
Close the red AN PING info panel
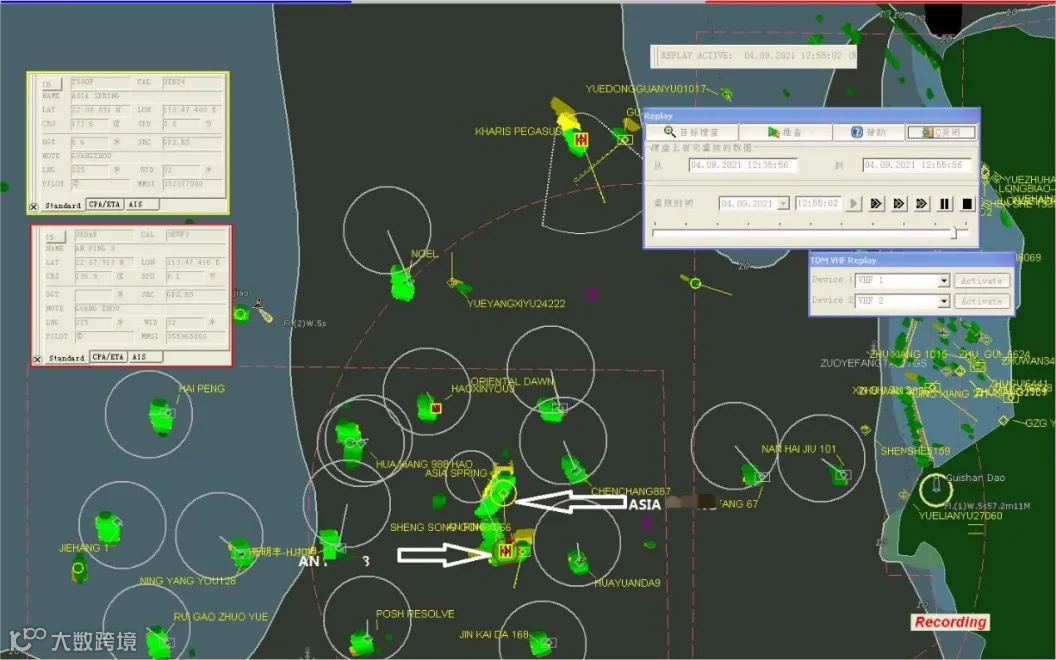(x=37, y=360)
